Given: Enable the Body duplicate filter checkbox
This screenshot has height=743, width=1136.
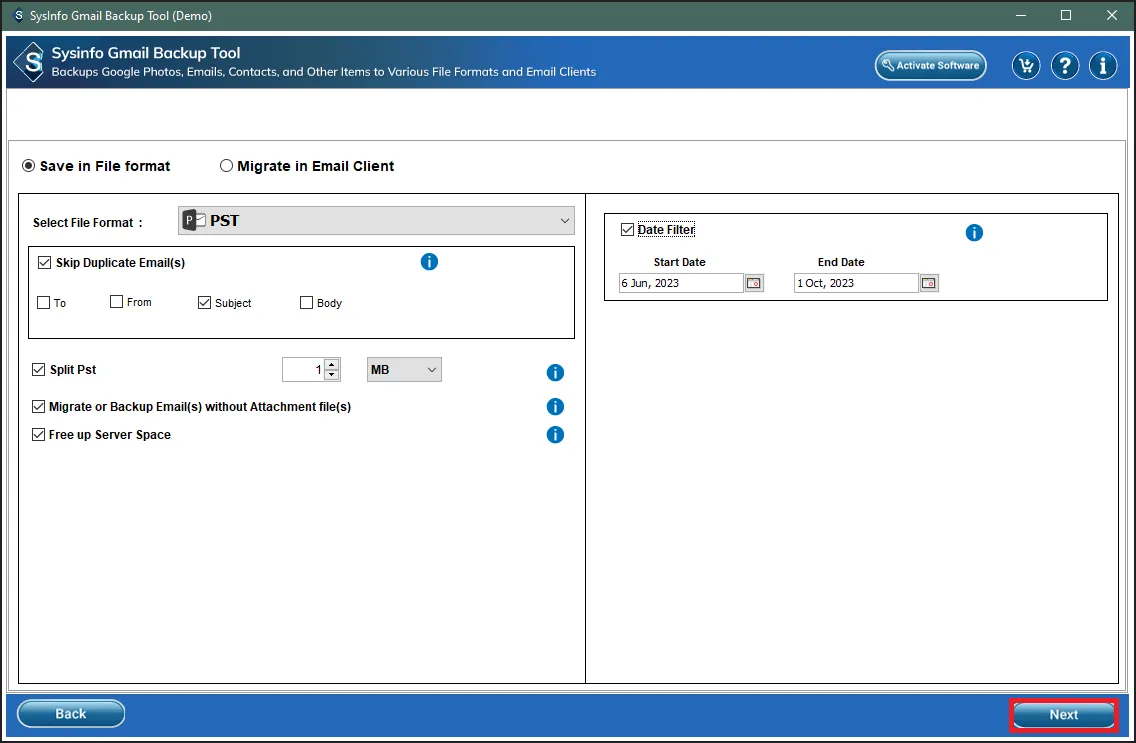Looking at the screenshot, I should [x=307, y=303].
